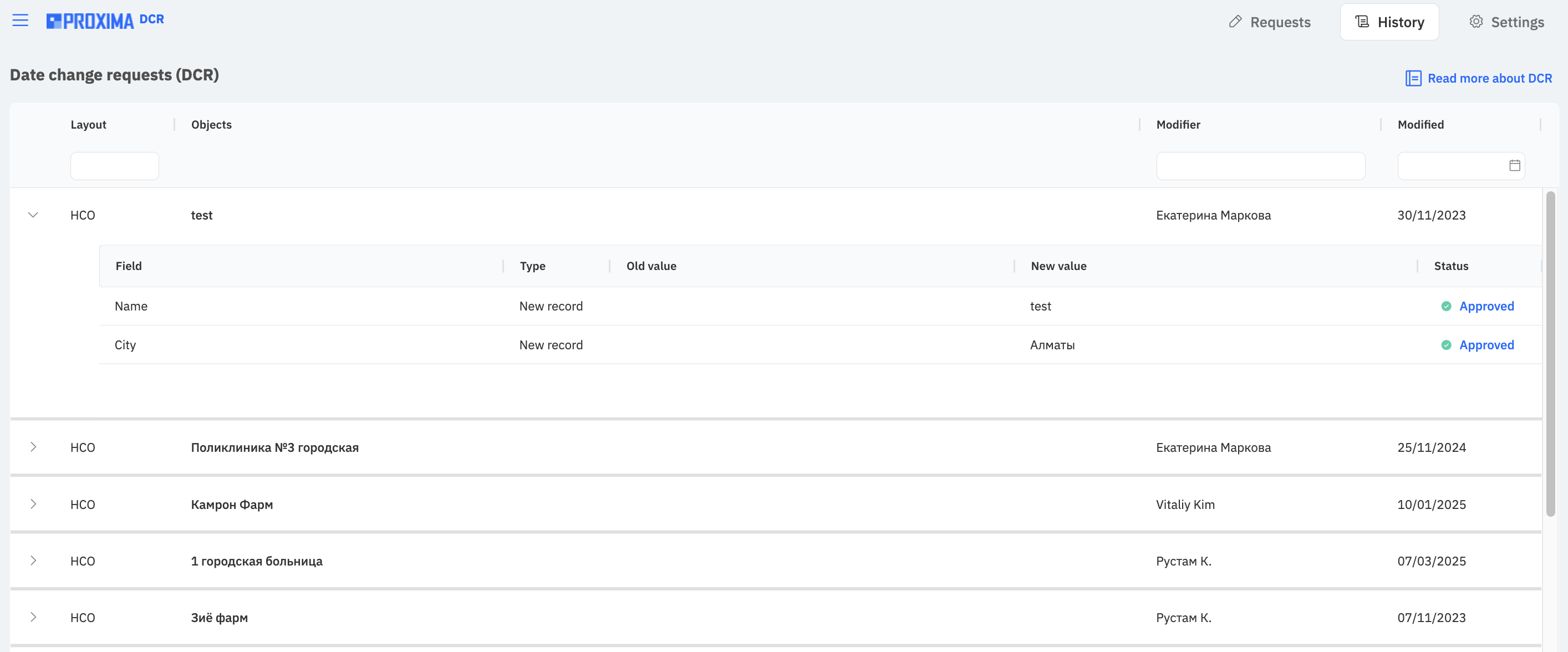Click the Layout filter input field
Image resolution: width=1568 pixels, height=652 pixels.
coord(114,166)
